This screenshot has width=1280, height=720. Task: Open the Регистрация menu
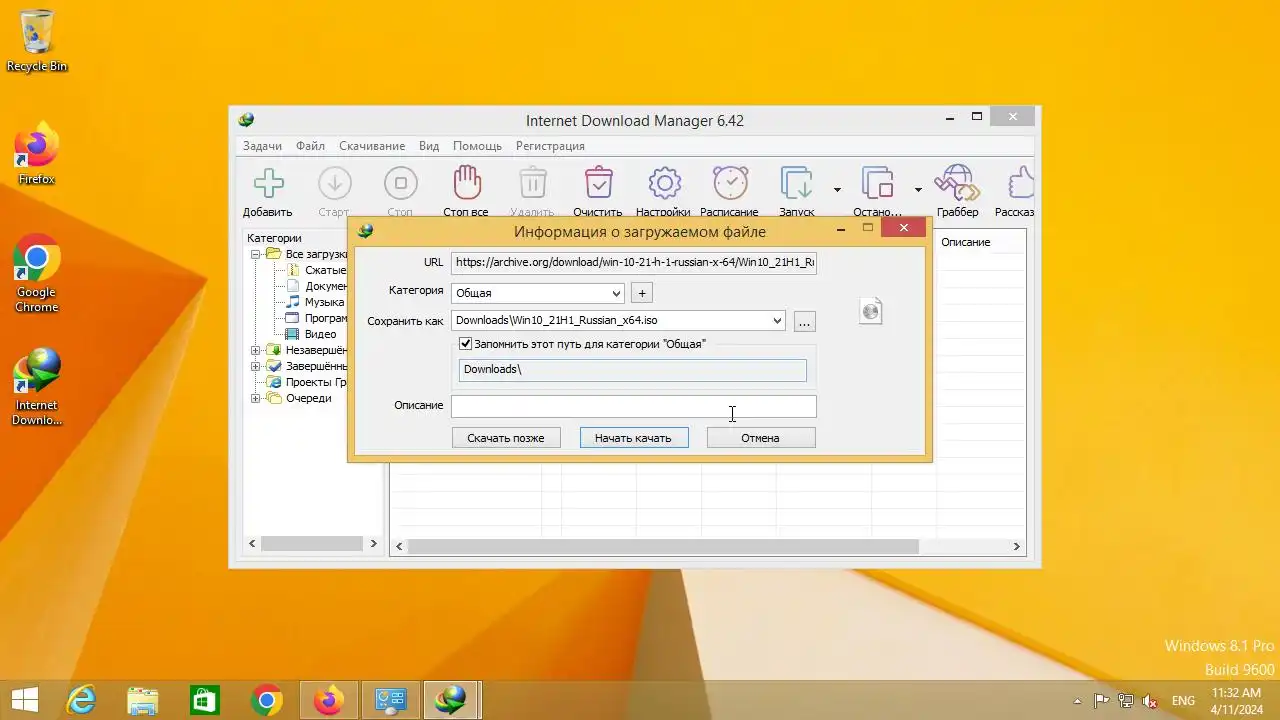tap(550, 146)
